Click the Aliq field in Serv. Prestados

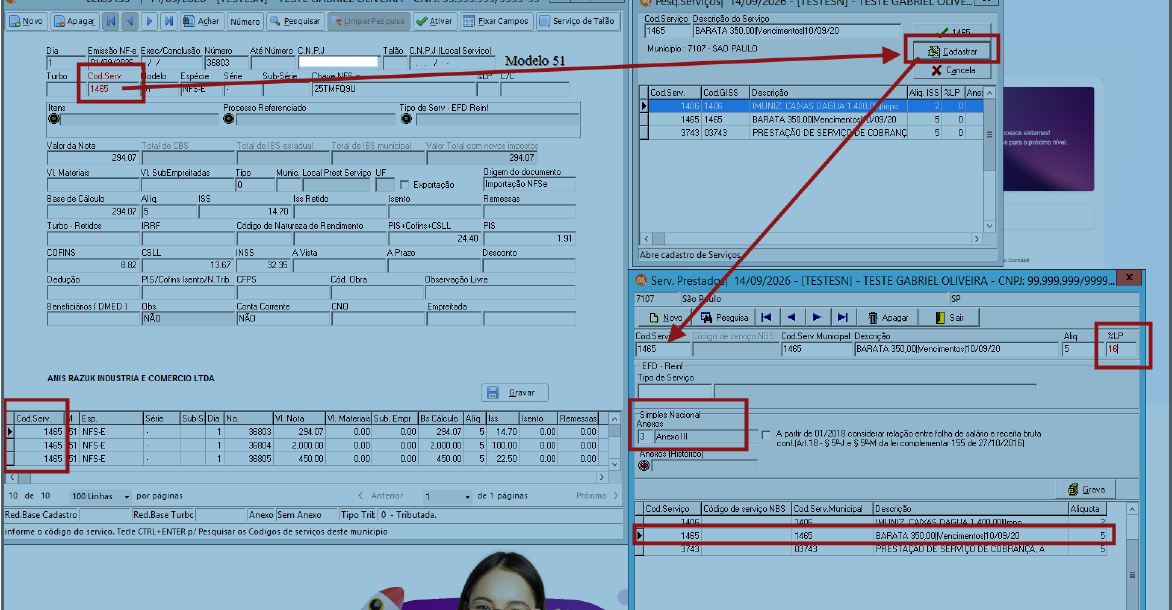(x=1080, y=349)
